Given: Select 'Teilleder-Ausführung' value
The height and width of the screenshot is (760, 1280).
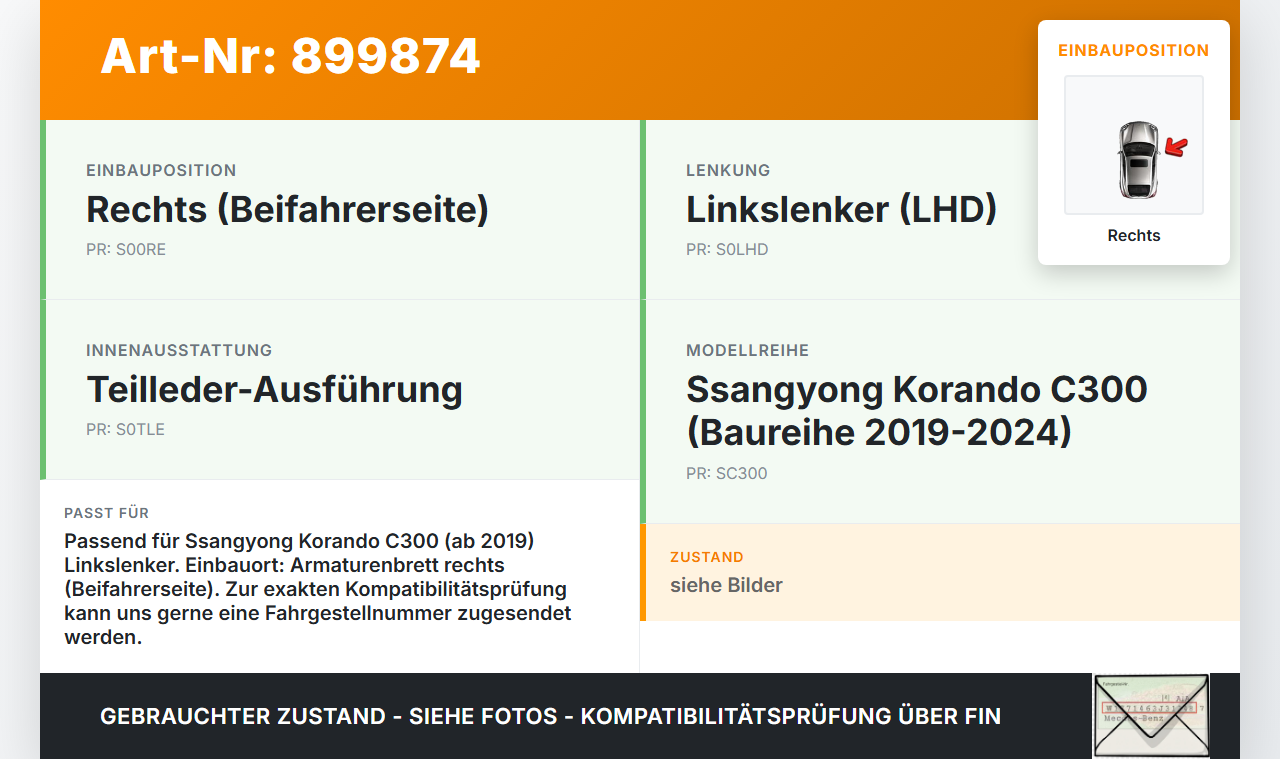Looking at the screenshot, I should 275,390.
